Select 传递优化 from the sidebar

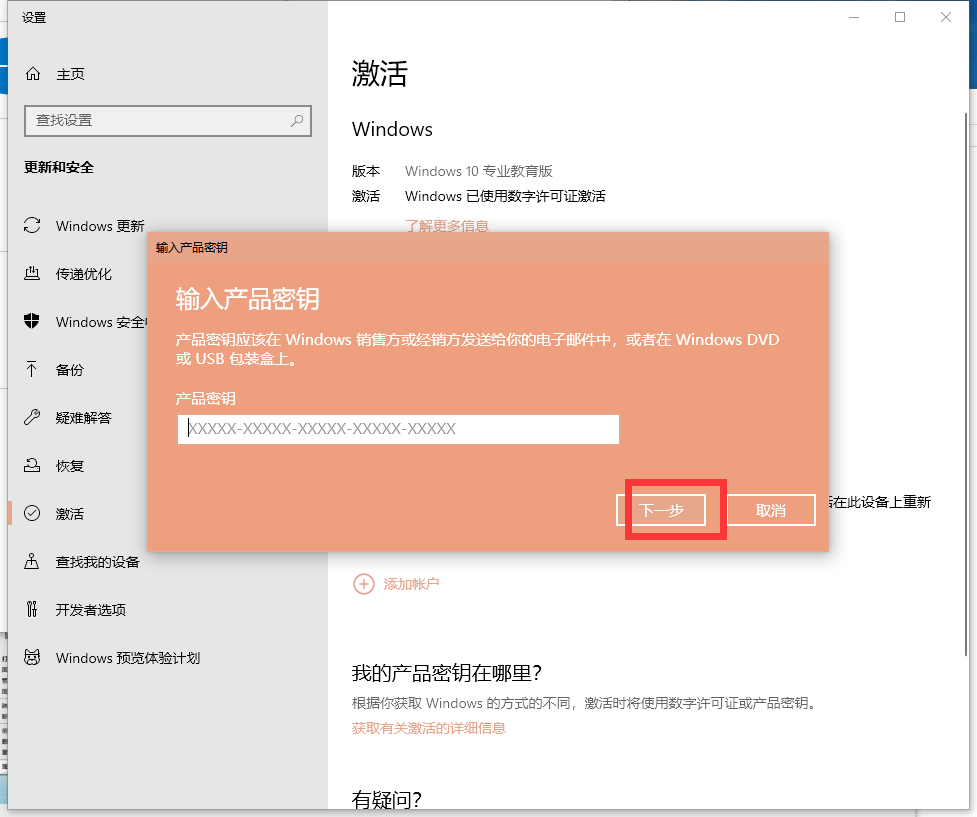pos(80,274)
